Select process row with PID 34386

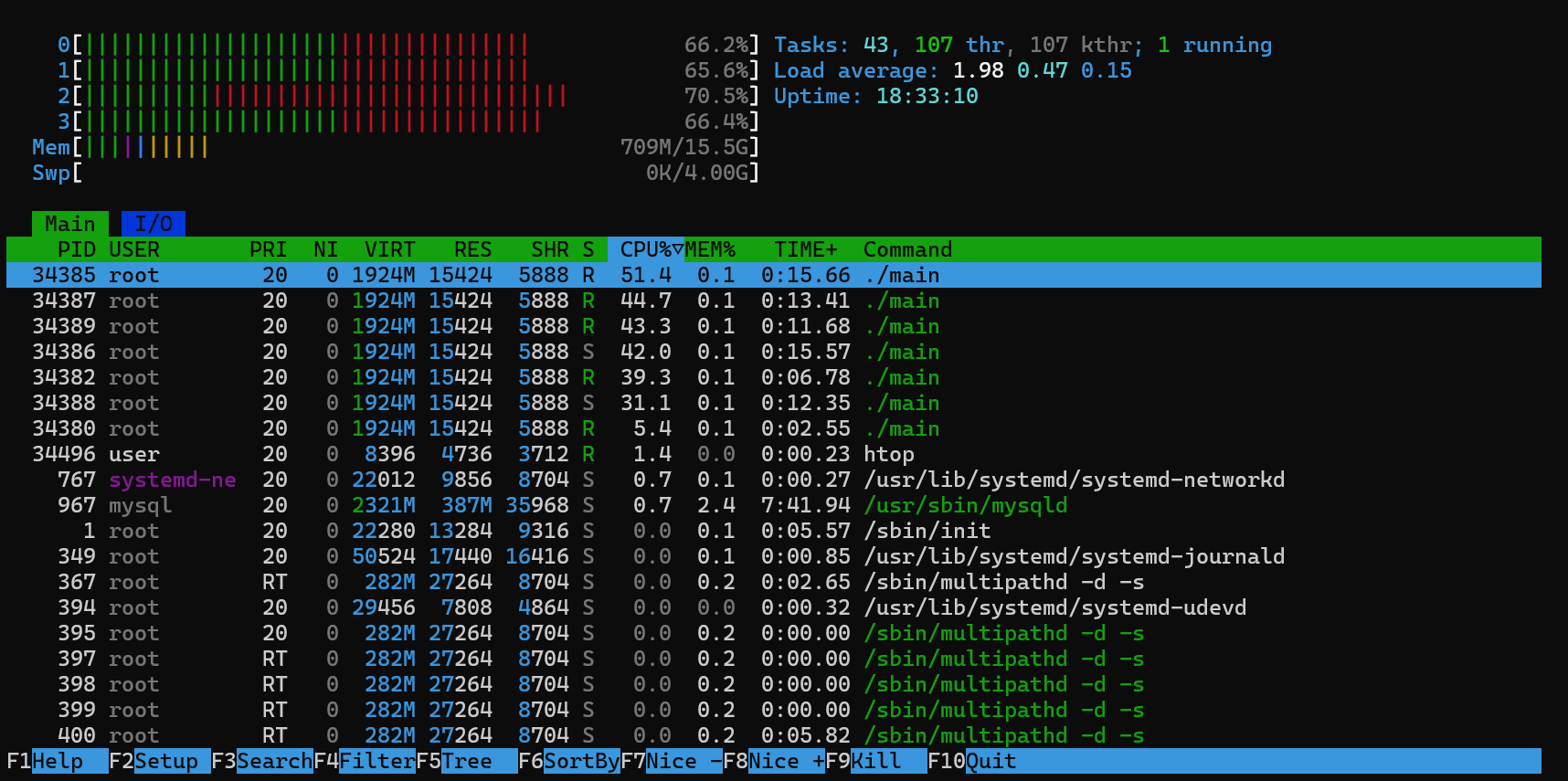click(774, 352)
